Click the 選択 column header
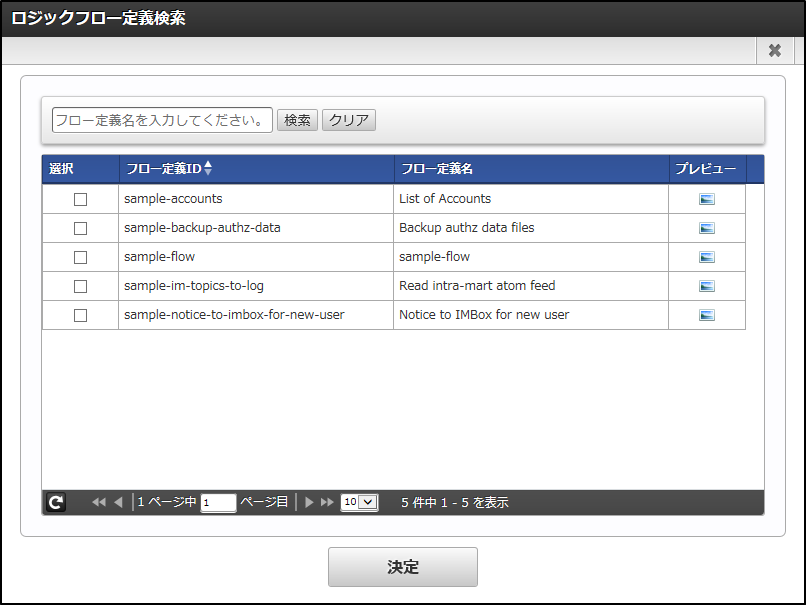This screenshot has height=605, width=806. 81,169
